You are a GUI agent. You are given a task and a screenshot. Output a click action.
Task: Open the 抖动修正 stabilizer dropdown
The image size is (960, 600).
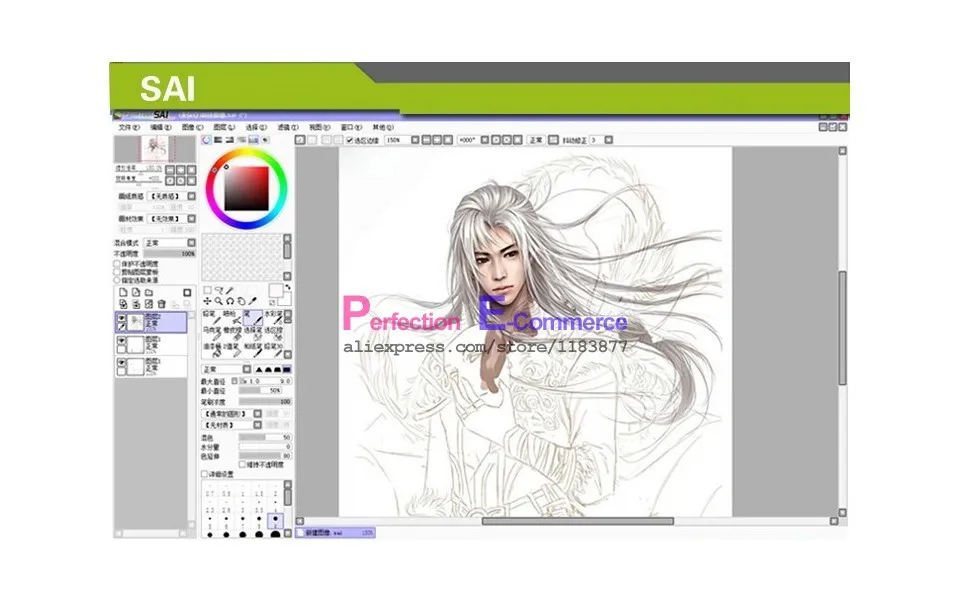(601, 140)
